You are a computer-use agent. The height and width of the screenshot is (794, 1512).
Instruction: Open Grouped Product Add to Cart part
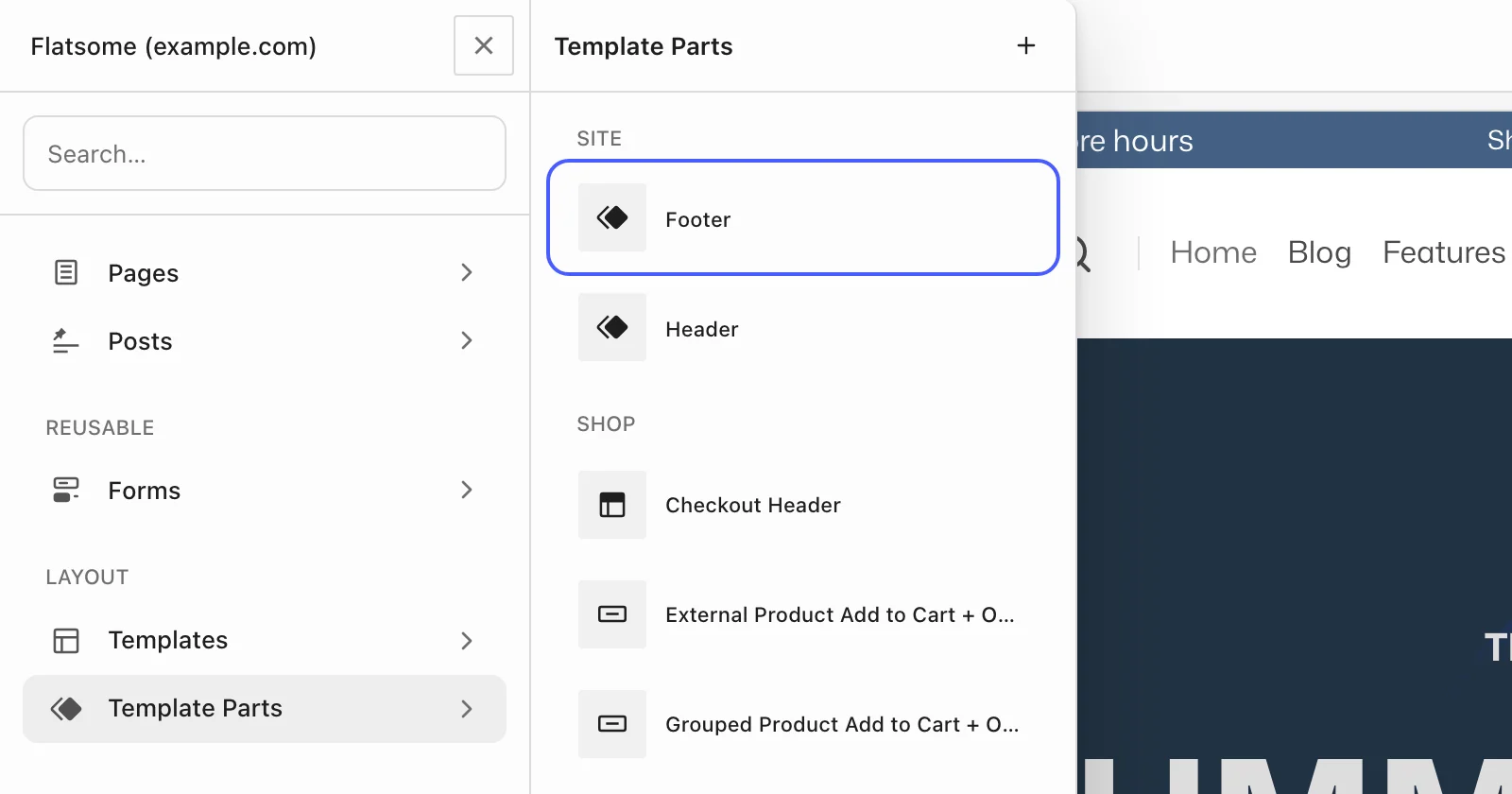click(803, 724)
